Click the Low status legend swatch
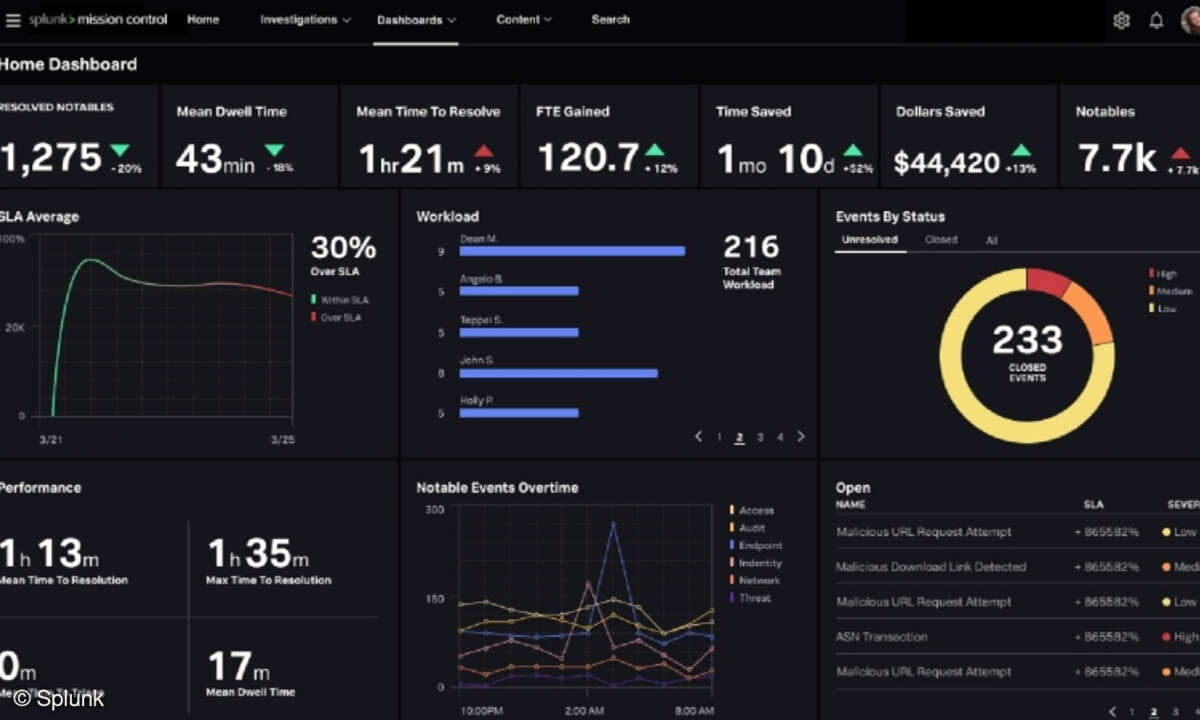This screenshot has height=720, width=1200. (1152, 309)
